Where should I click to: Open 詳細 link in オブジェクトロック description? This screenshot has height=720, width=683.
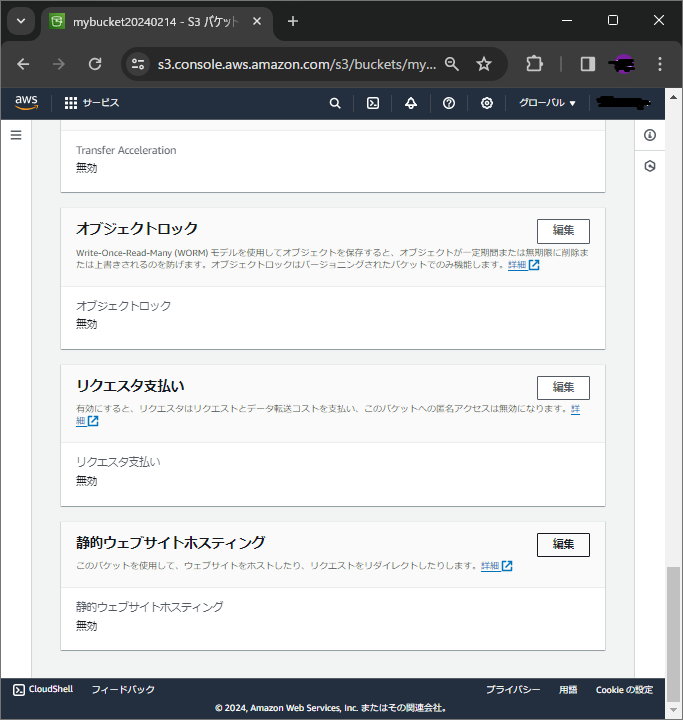click(x=524, y=265)
